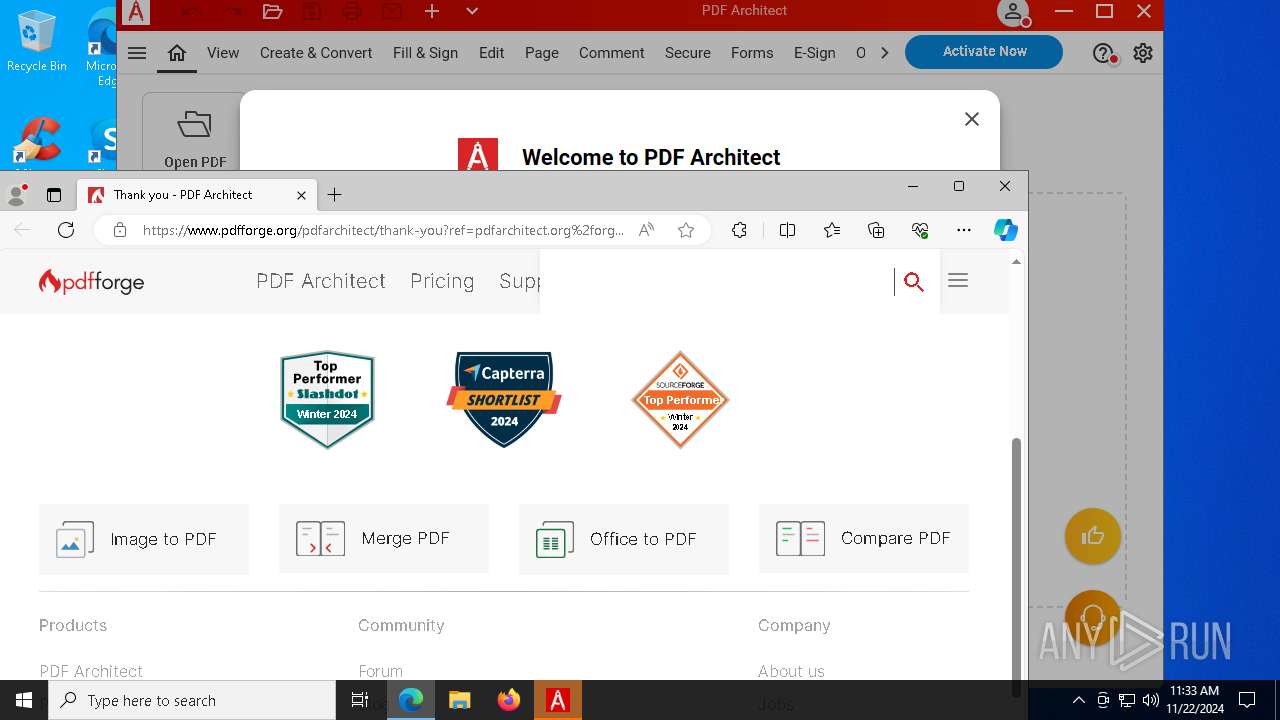The width and height of the screenshot is (1280, 720).
Task: Open a new Edge tab
Action: point(335,195)
